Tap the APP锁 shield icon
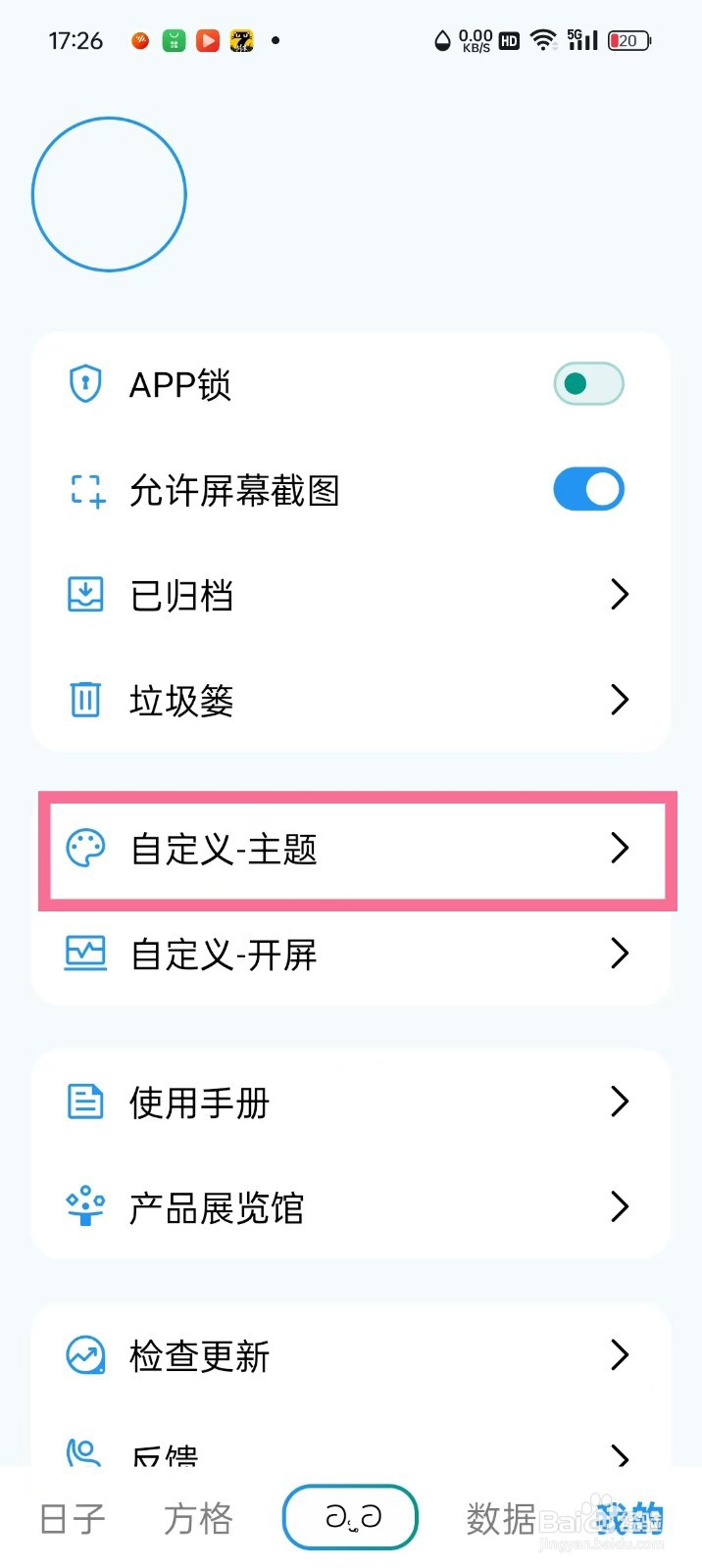Screen dimensions: 702x1568 [x=85, y=383]
